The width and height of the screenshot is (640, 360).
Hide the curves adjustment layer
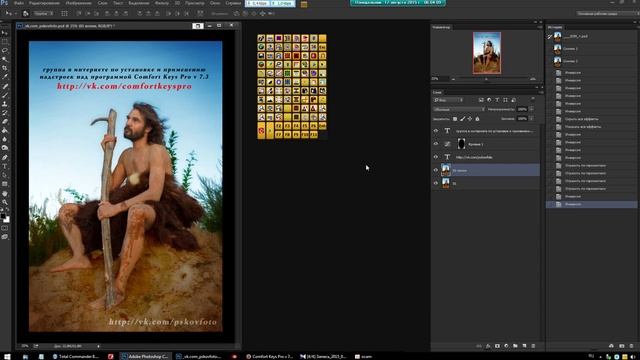[x=436, y=144]
